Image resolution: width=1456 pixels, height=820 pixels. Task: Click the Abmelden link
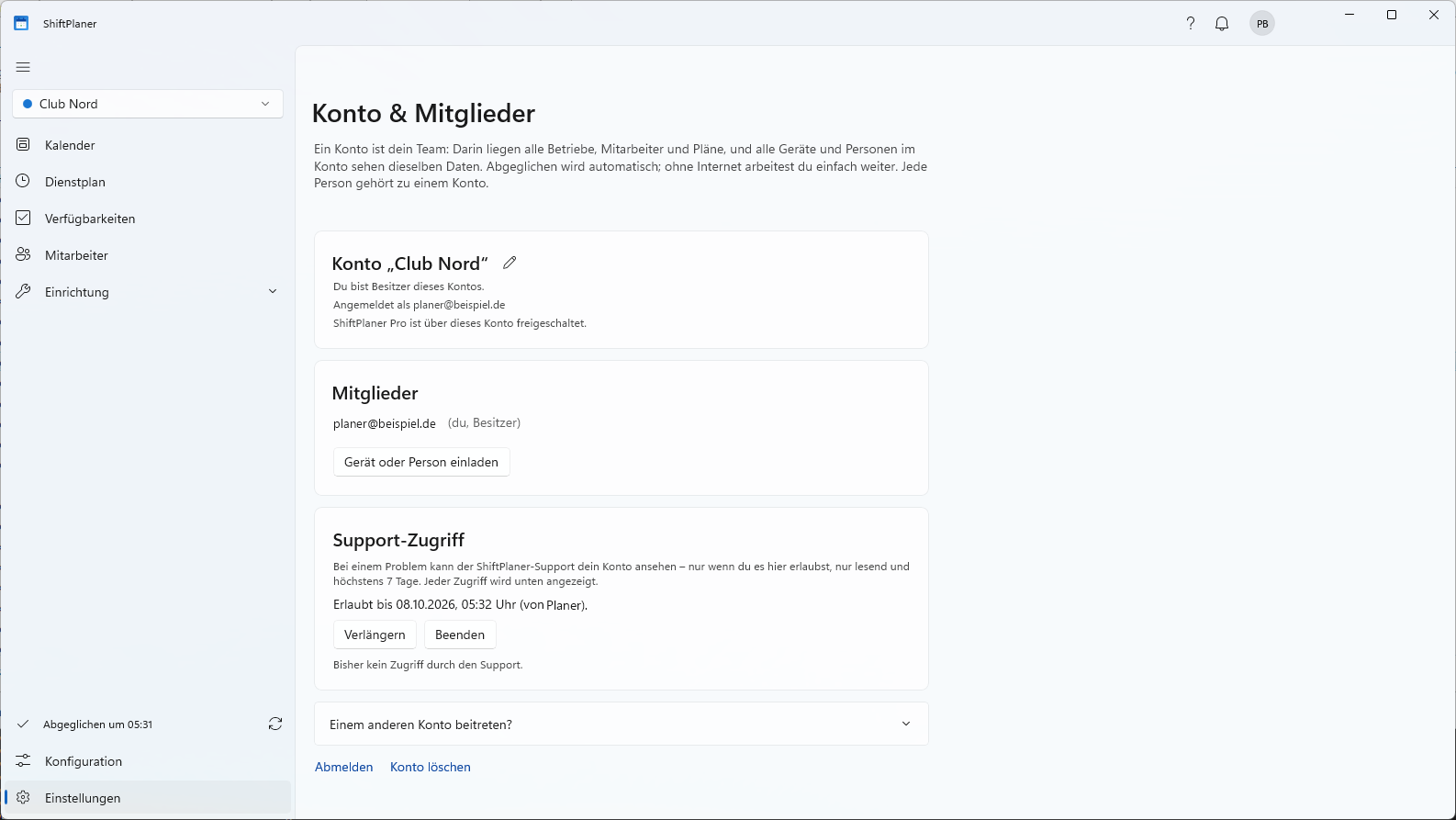[344, 767]
